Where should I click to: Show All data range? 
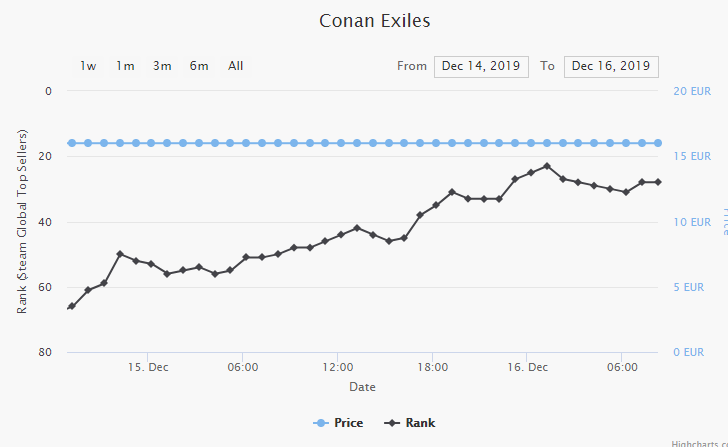236,66
